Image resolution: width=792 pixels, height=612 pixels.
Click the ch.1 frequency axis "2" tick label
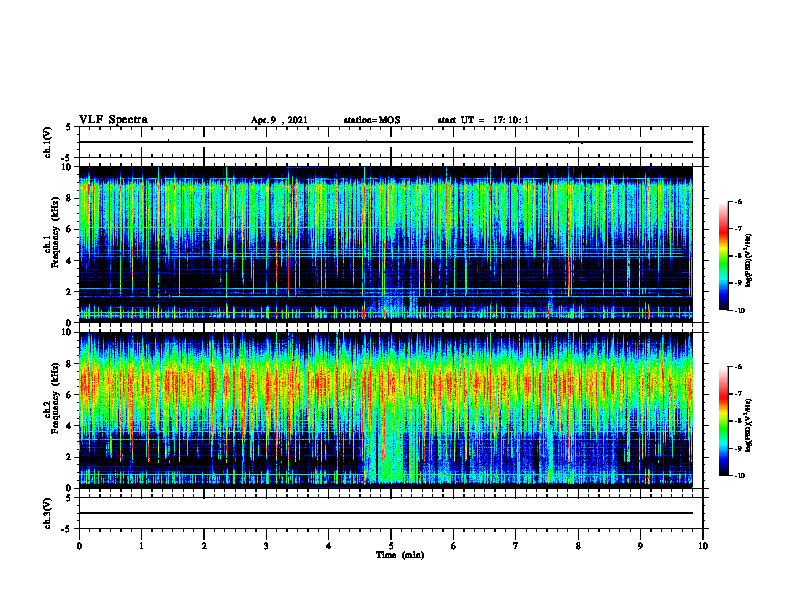[x=70, y=291]
